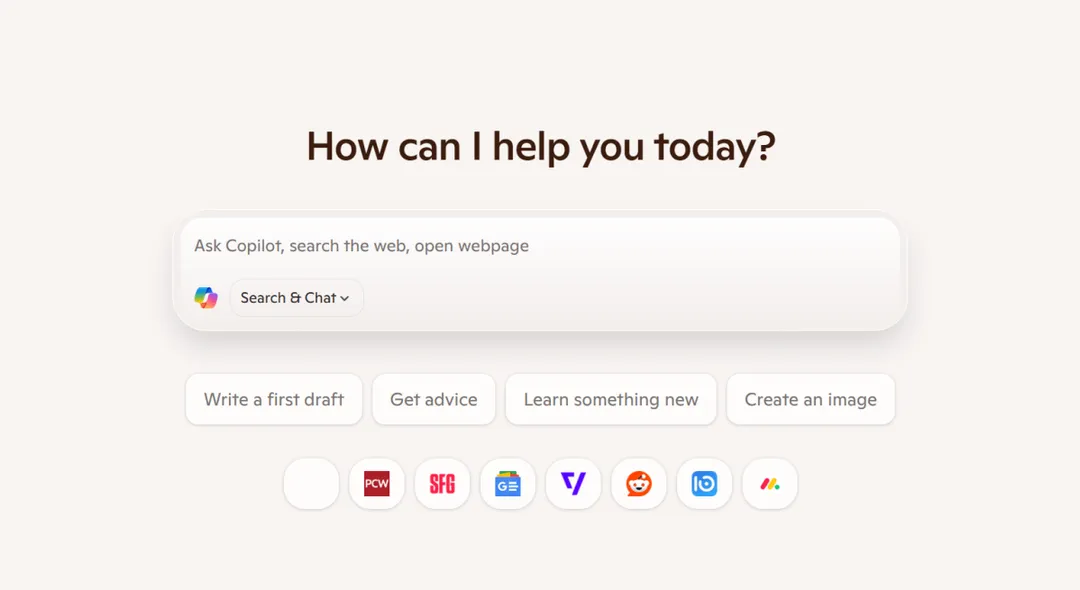
Task: Open the blue IO icon shortcut
Action: pos(705,484)
